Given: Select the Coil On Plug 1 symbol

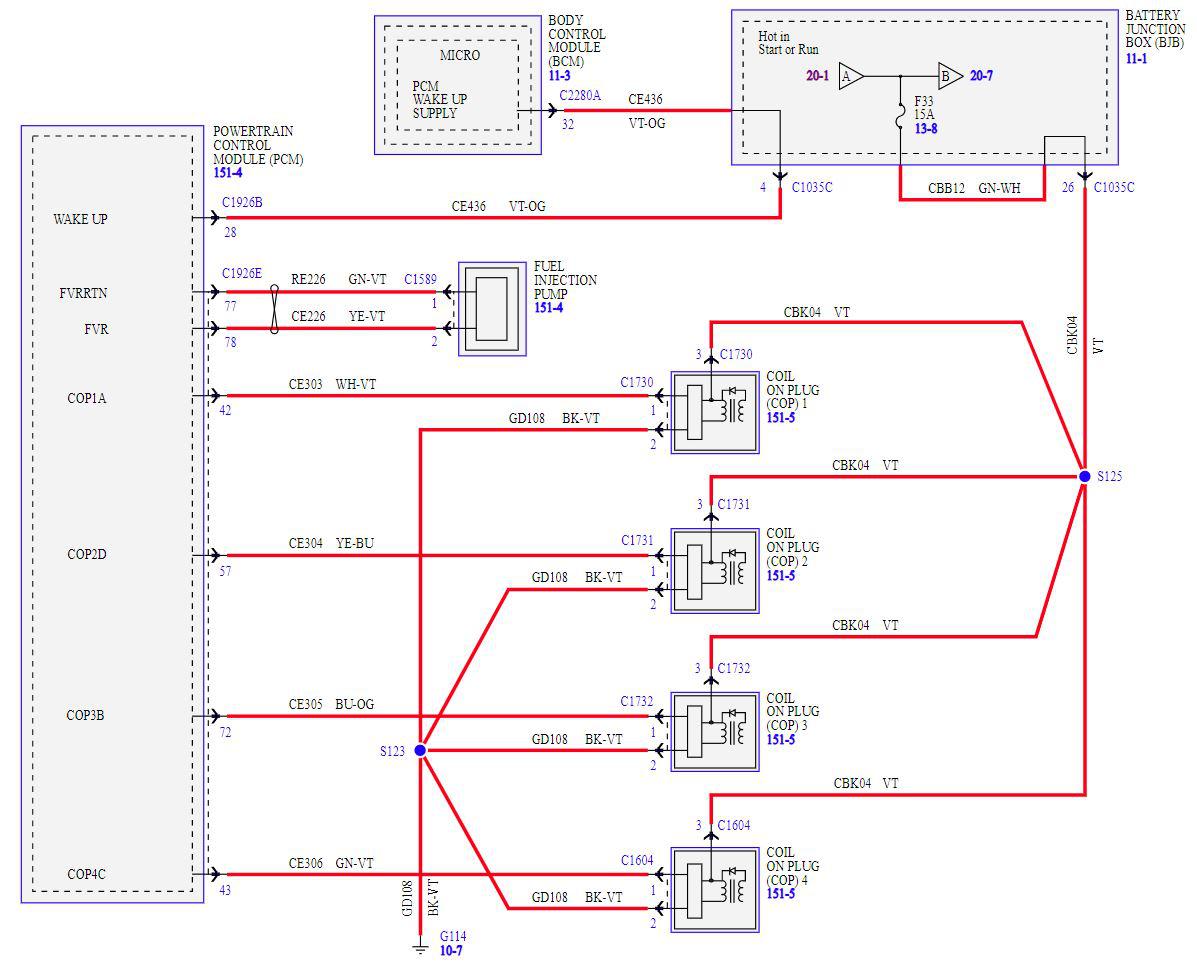Looking at the screenshot, I should [x=715, y=412].
